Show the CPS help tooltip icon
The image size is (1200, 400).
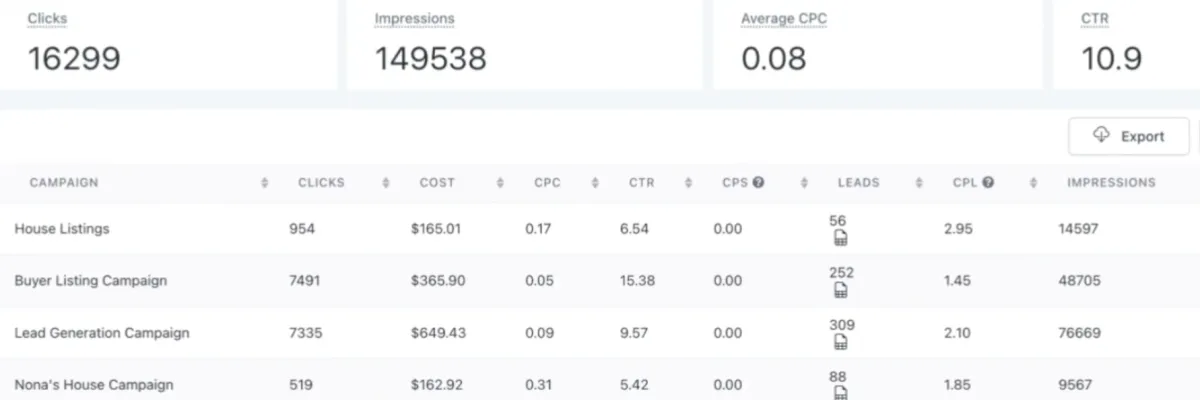[x=759, y=183]
